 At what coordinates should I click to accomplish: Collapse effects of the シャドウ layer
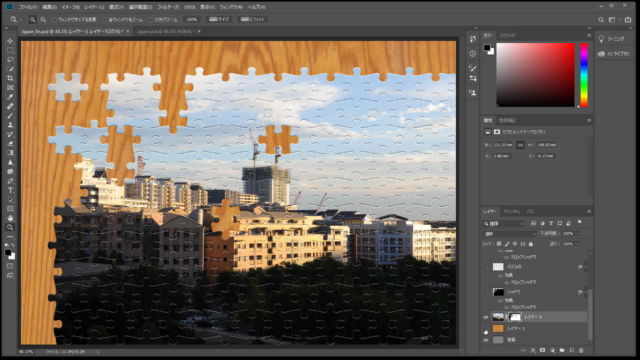586,292
